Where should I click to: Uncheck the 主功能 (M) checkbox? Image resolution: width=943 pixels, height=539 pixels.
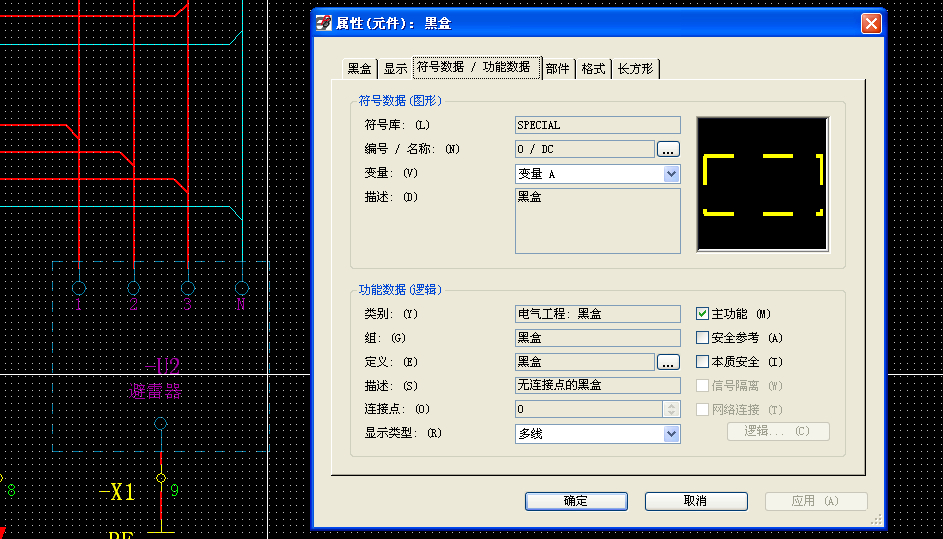(702, 314)
